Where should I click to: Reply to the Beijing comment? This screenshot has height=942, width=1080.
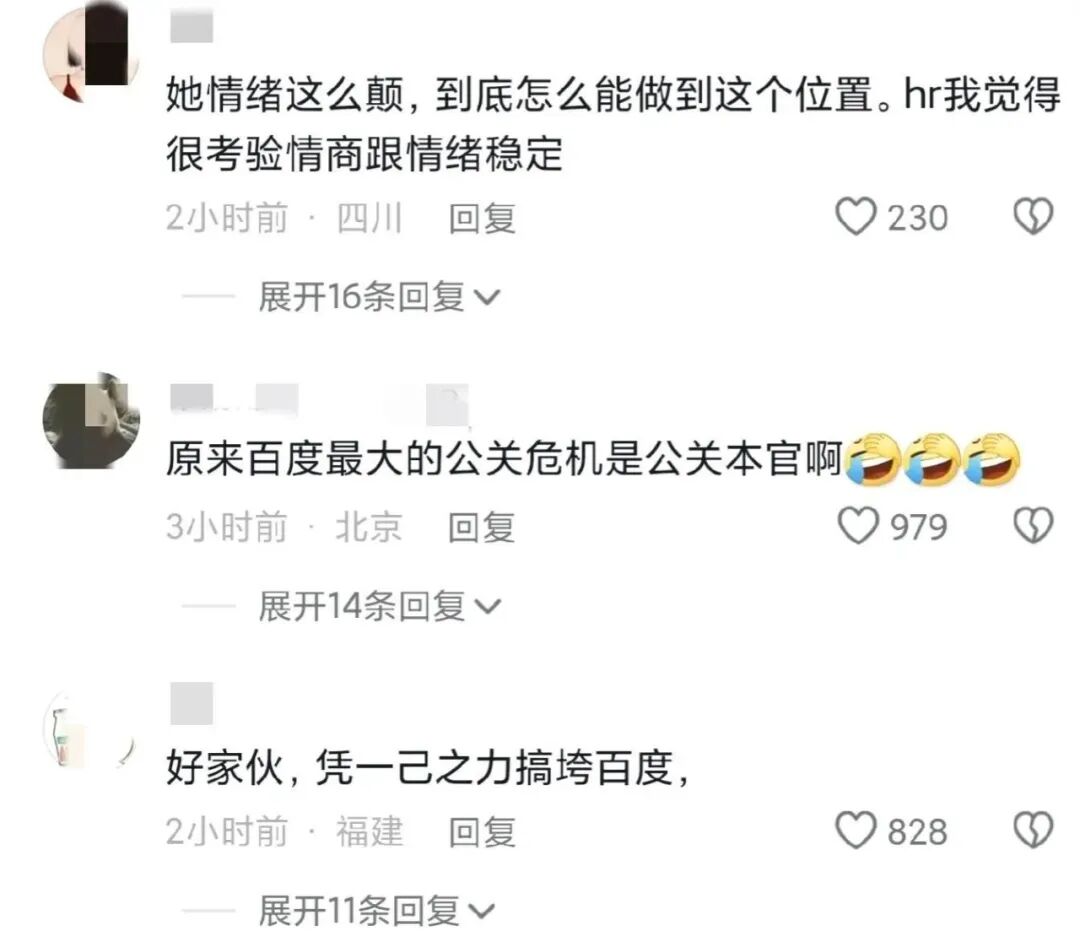click(x=481, y=528)
